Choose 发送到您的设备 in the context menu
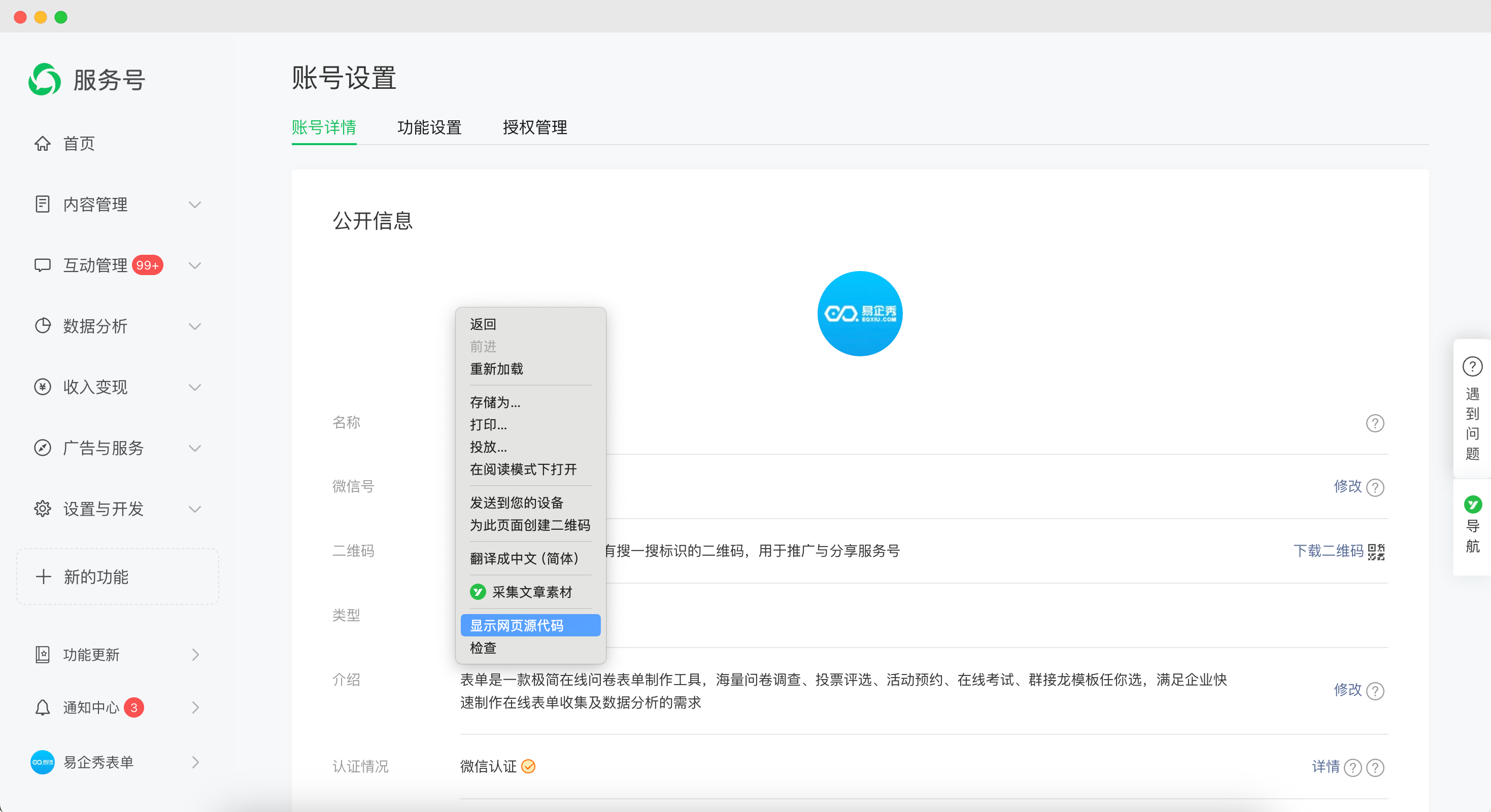The height and width of the screenshot is (812, 1491). click(530, 502)
